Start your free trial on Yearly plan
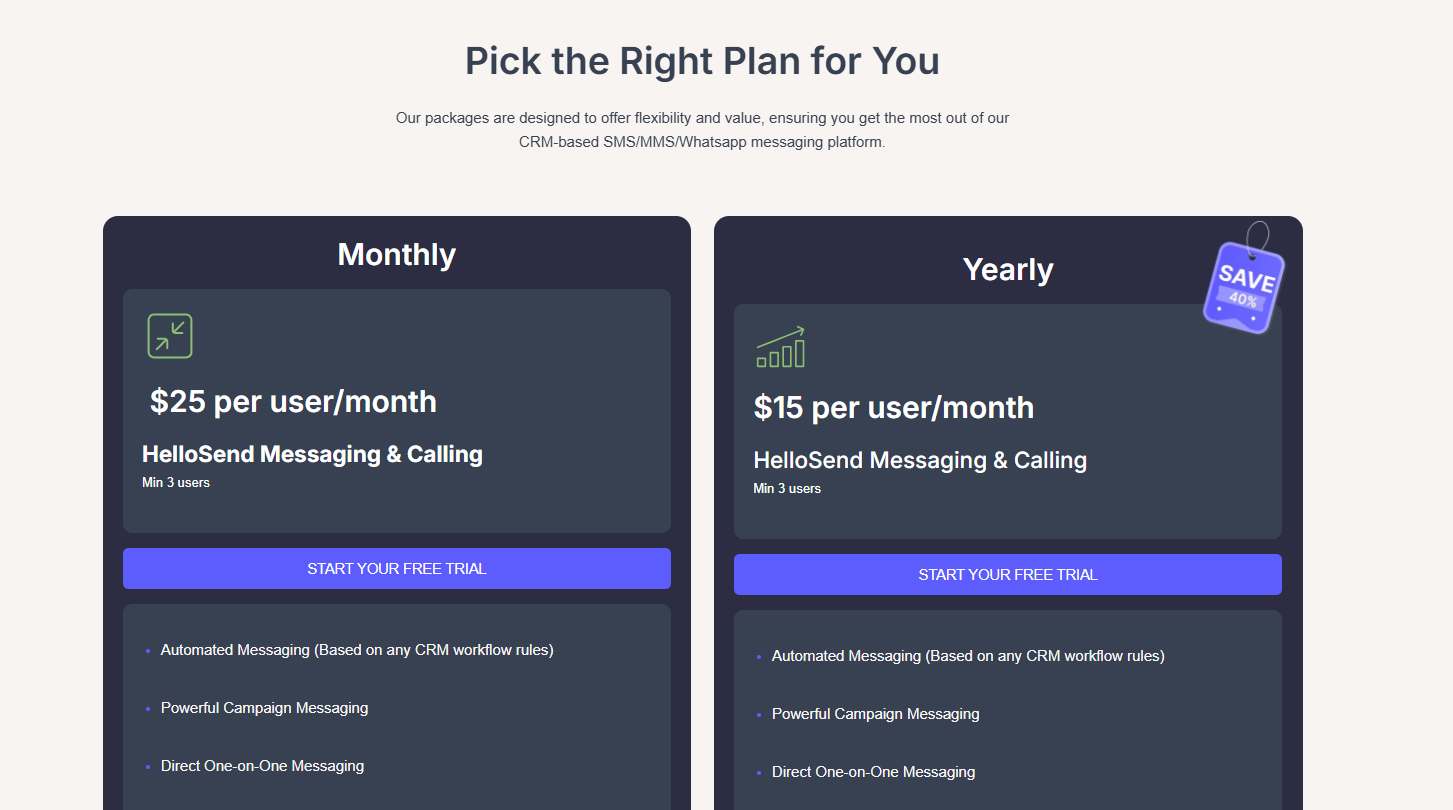The image size is (1453, 810). pyautogui.click(x=1007, y=574)
